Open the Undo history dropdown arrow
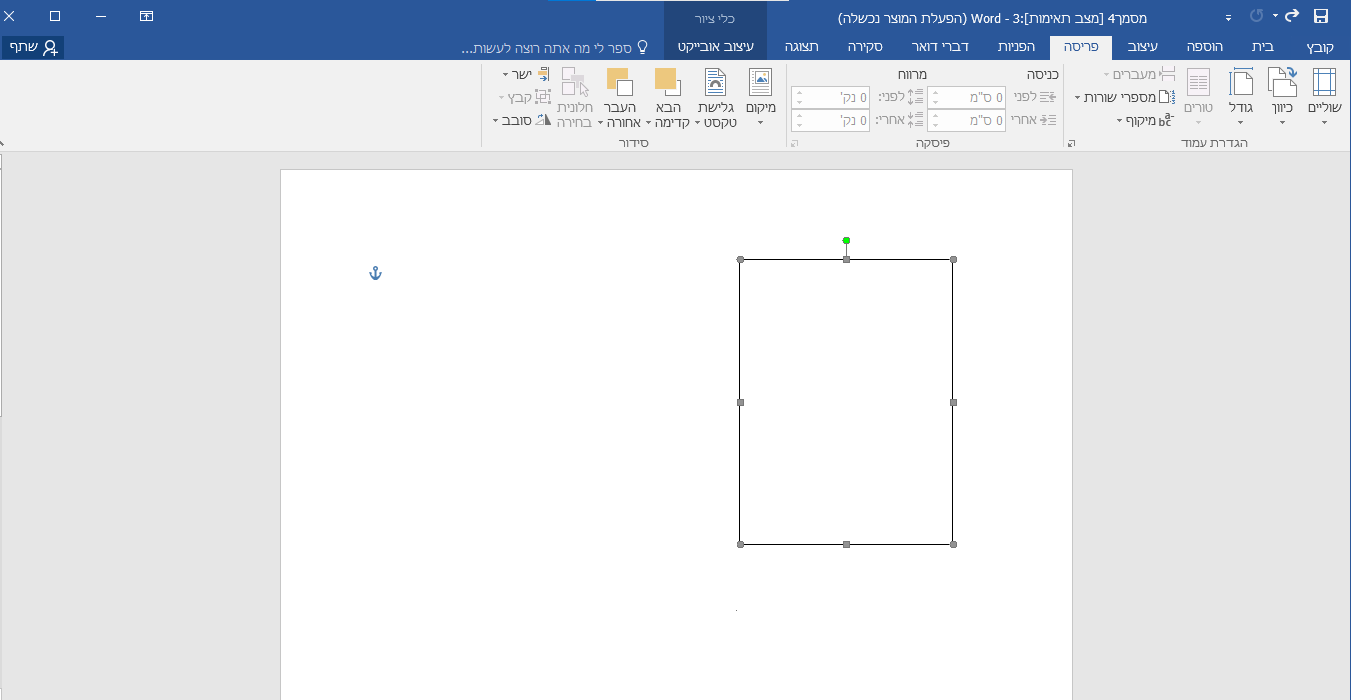 (1274, 17)
